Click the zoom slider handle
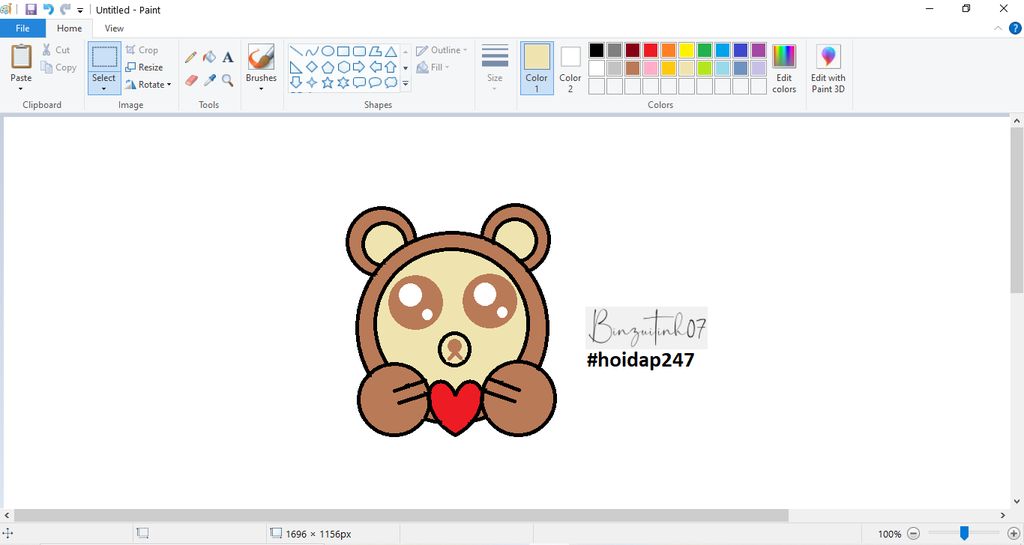 tap(964, 533)
